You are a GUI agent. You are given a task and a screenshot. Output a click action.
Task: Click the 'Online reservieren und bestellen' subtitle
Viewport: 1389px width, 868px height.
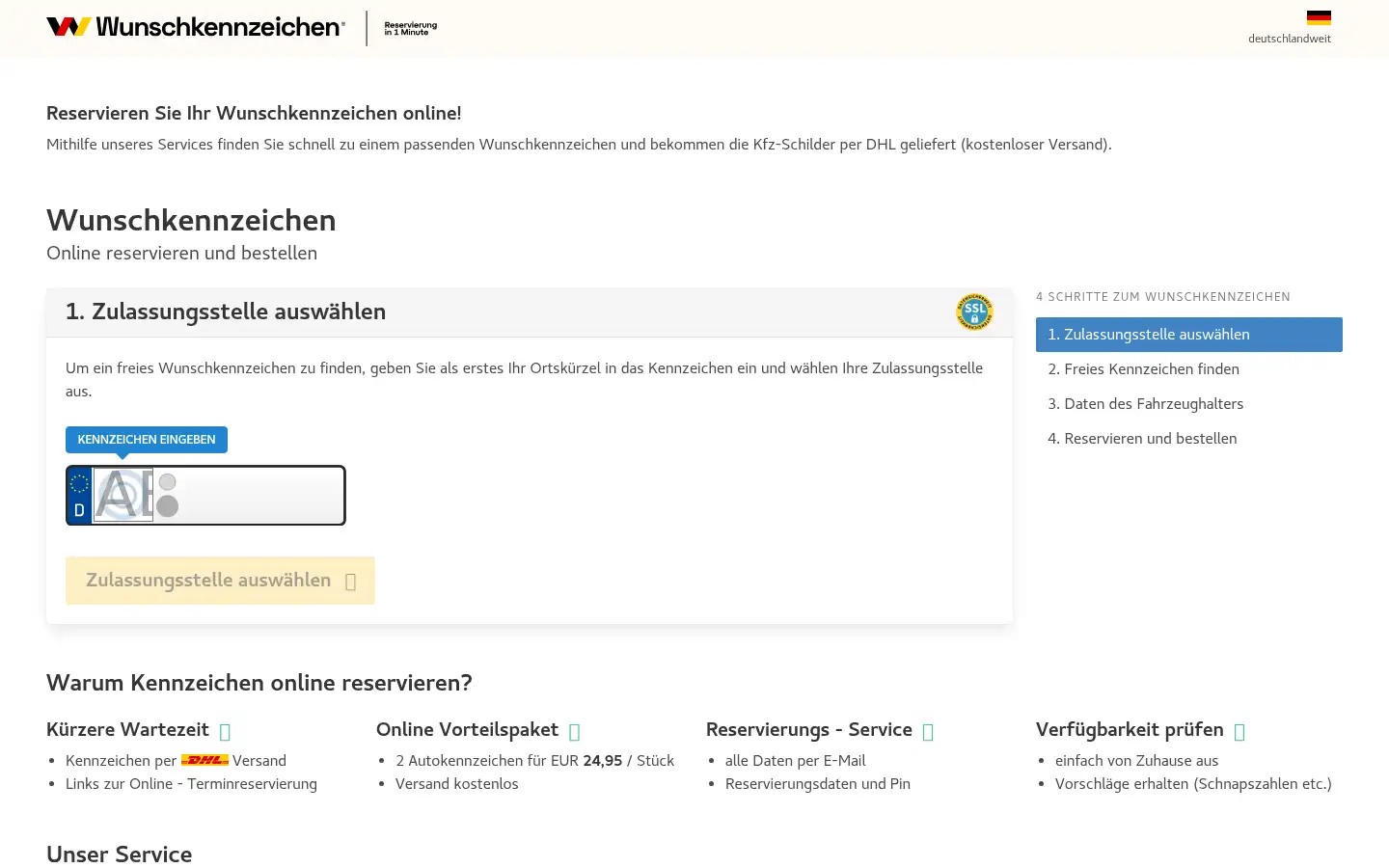click(x=181, y=254)
